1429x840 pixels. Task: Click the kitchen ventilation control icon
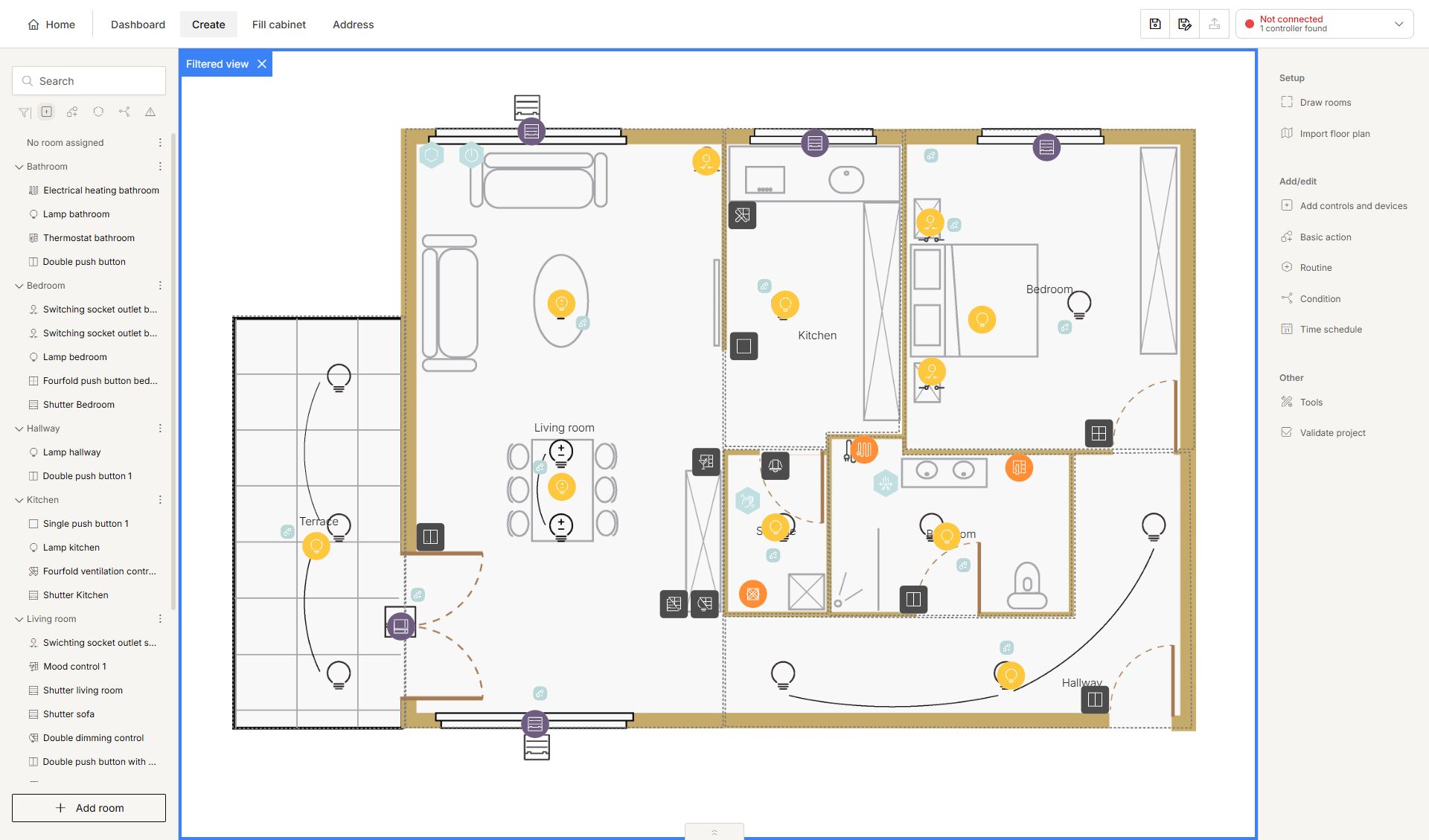point(742,215)
